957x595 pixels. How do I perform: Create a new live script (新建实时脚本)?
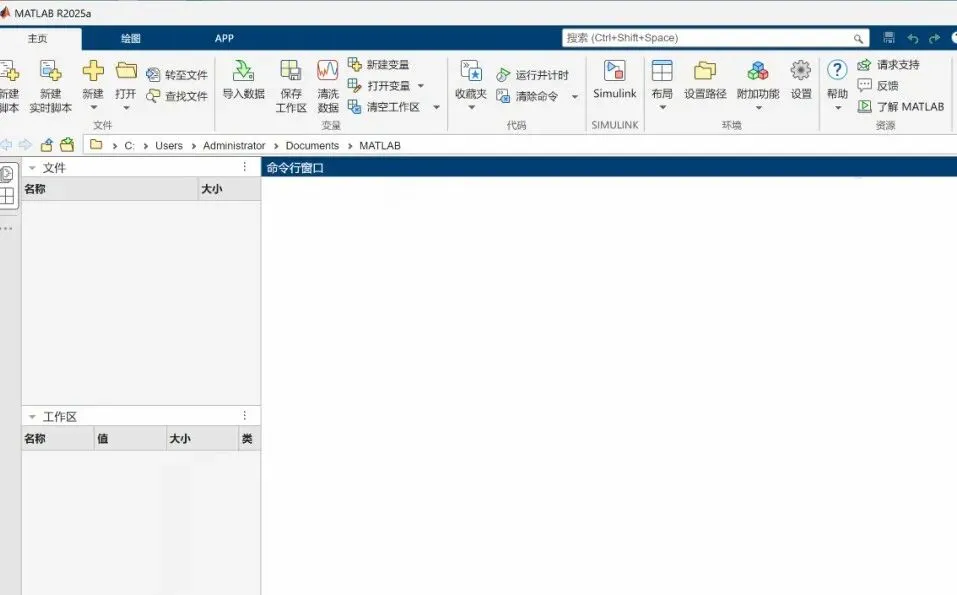51,87
